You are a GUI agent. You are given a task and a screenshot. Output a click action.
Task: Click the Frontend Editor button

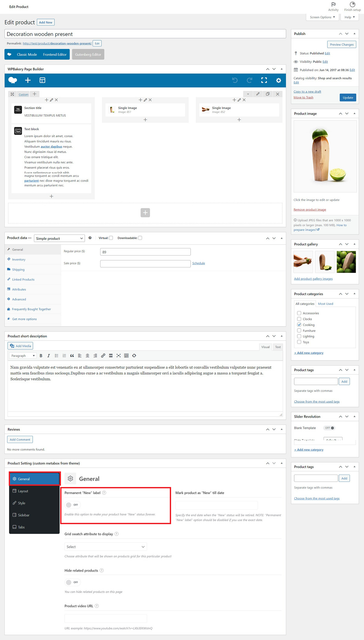pyautogui.click(x=54, y=54)
